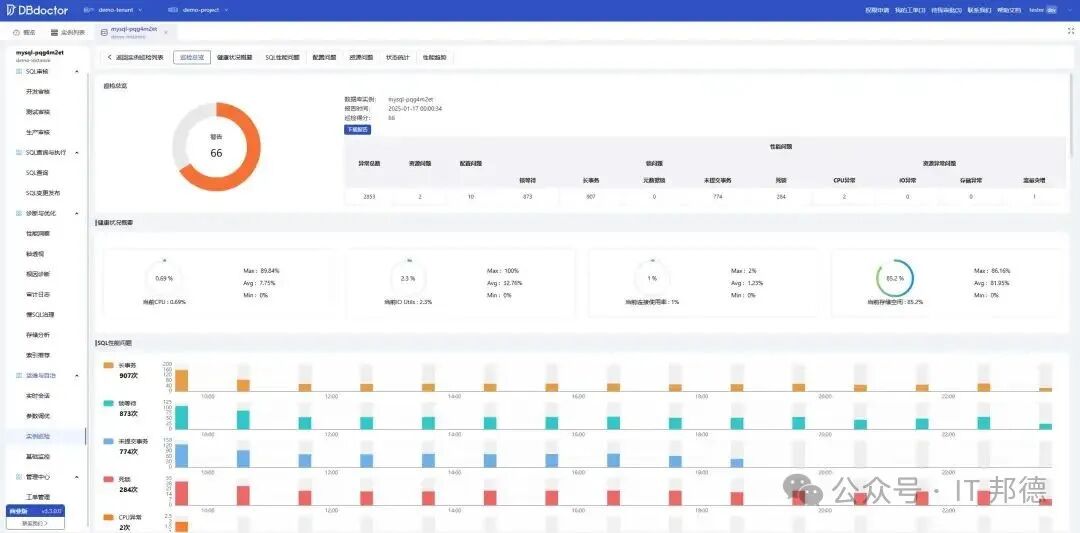Open the 概览 overview icon tab

point(16,32)
